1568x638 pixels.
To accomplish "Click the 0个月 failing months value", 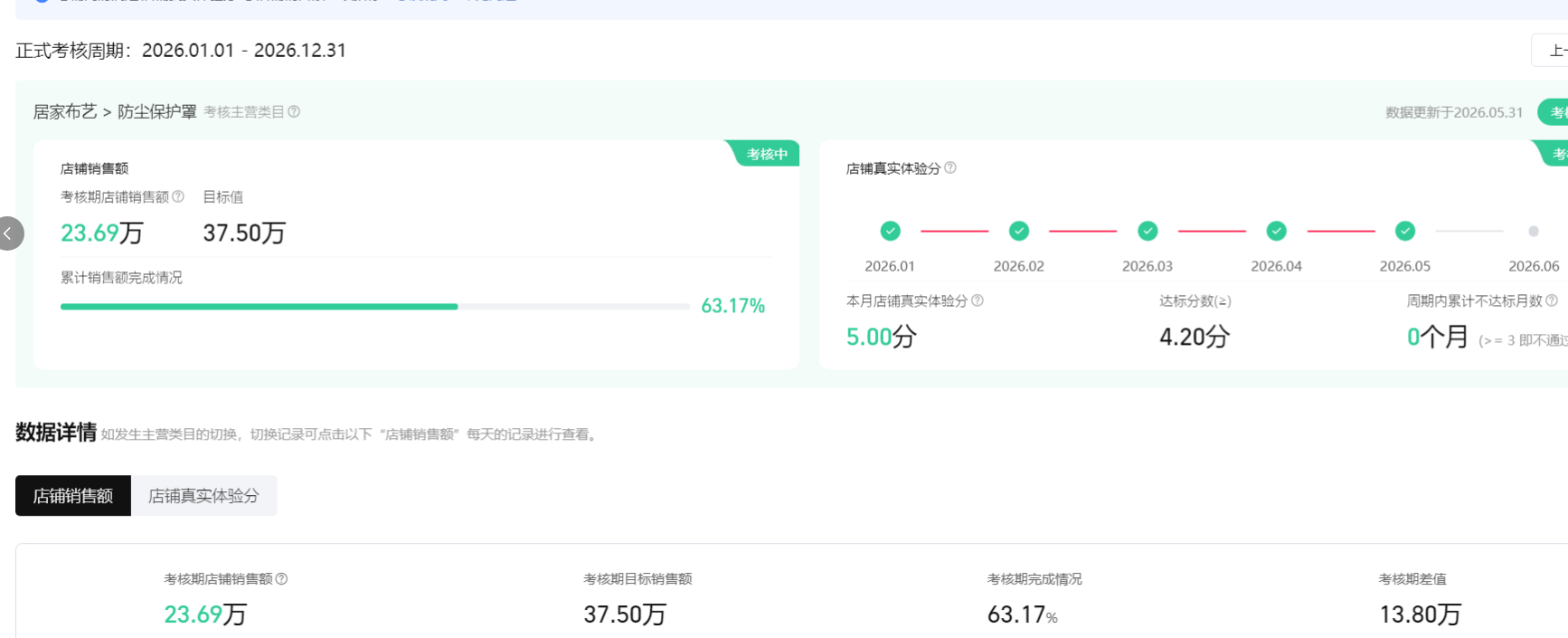I will (x=1438, y=337).
